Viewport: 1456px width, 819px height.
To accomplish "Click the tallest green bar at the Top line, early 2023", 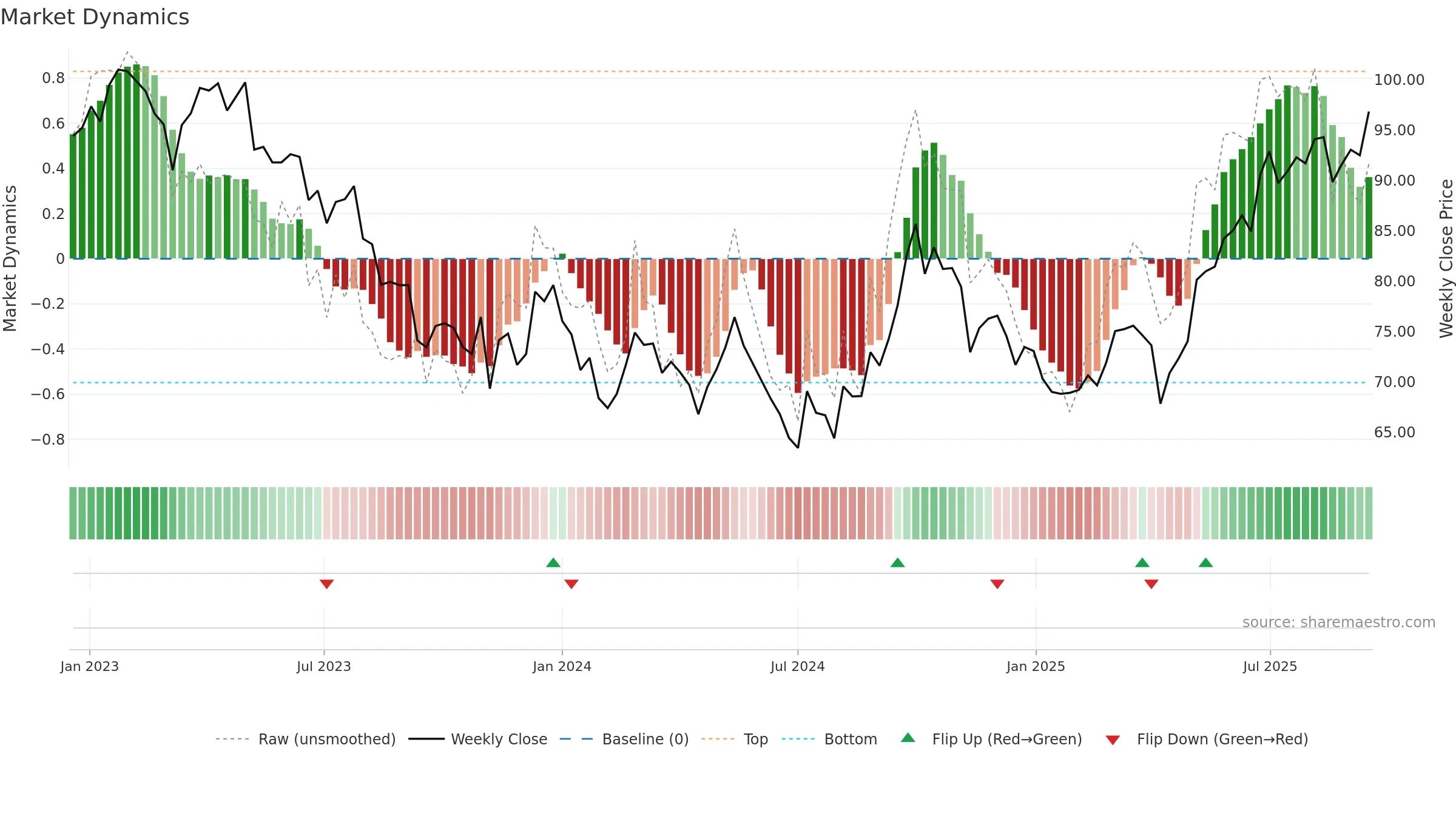I will (136, 161).
